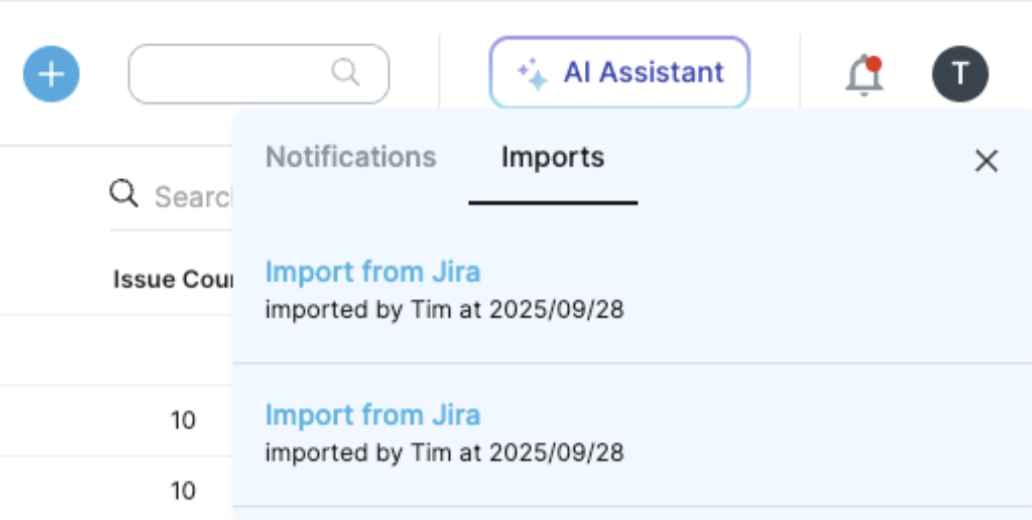Select the Imports tab
Image resolution: width=1032 pixels, height=520 pixels.
pos(553,157)
